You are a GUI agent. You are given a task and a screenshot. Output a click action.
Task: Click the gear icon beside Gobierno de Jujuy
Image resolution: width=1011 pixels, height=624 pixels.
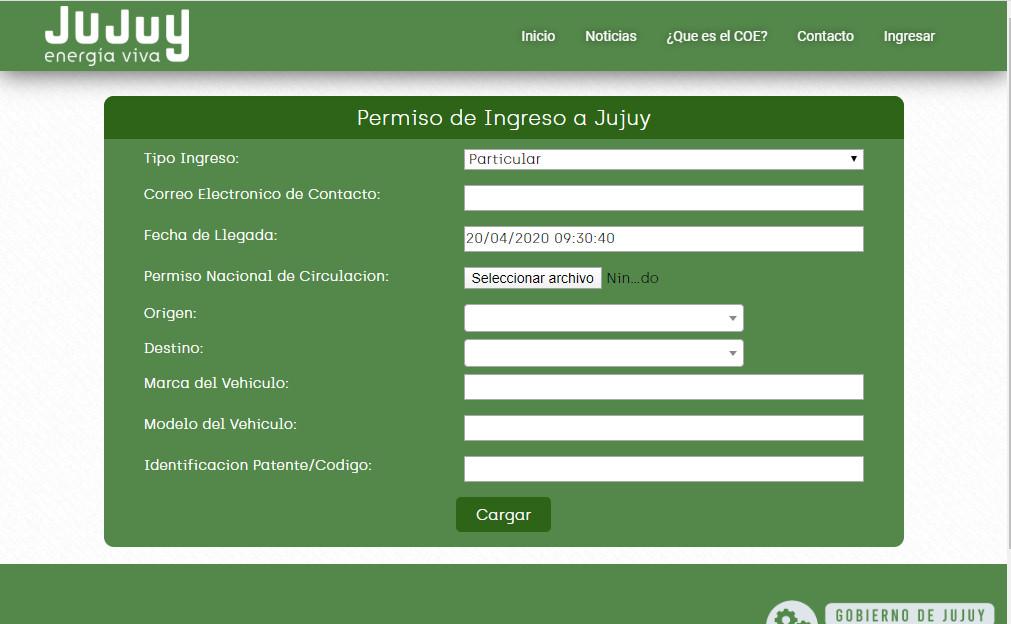pyautogui.click(x=792, y=614)
